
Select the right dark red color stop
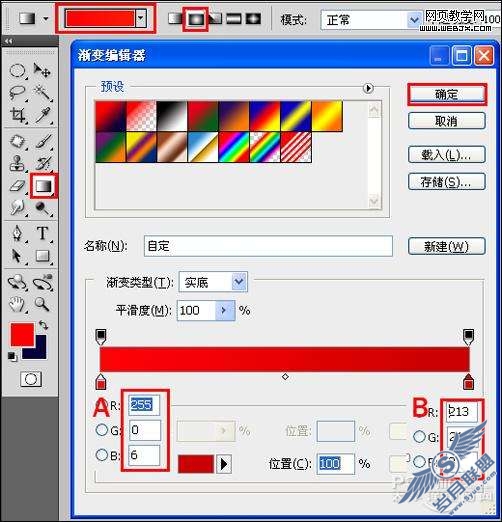(x=469, y=382)
